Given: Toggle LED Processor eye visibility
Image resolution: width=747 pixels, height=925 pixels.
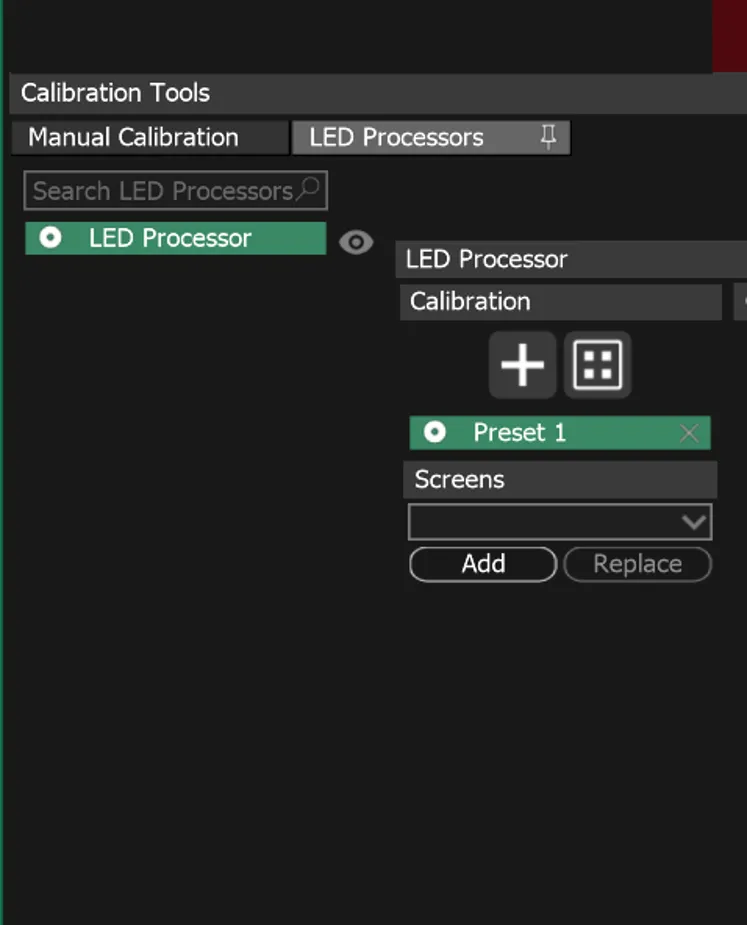Looking at the screenshot, I should click(x=356, y=242).
